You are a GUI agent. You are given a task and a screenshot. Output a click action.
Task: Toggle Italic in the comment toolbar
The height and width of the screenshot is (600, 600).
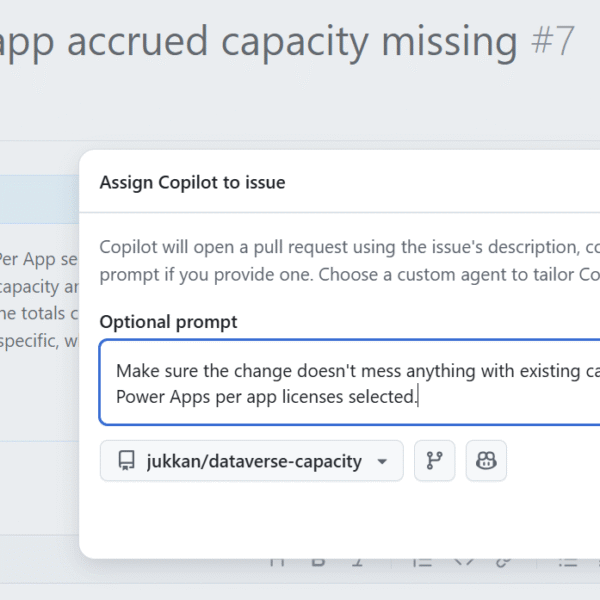pyautogui.click(x=359, y=561)
